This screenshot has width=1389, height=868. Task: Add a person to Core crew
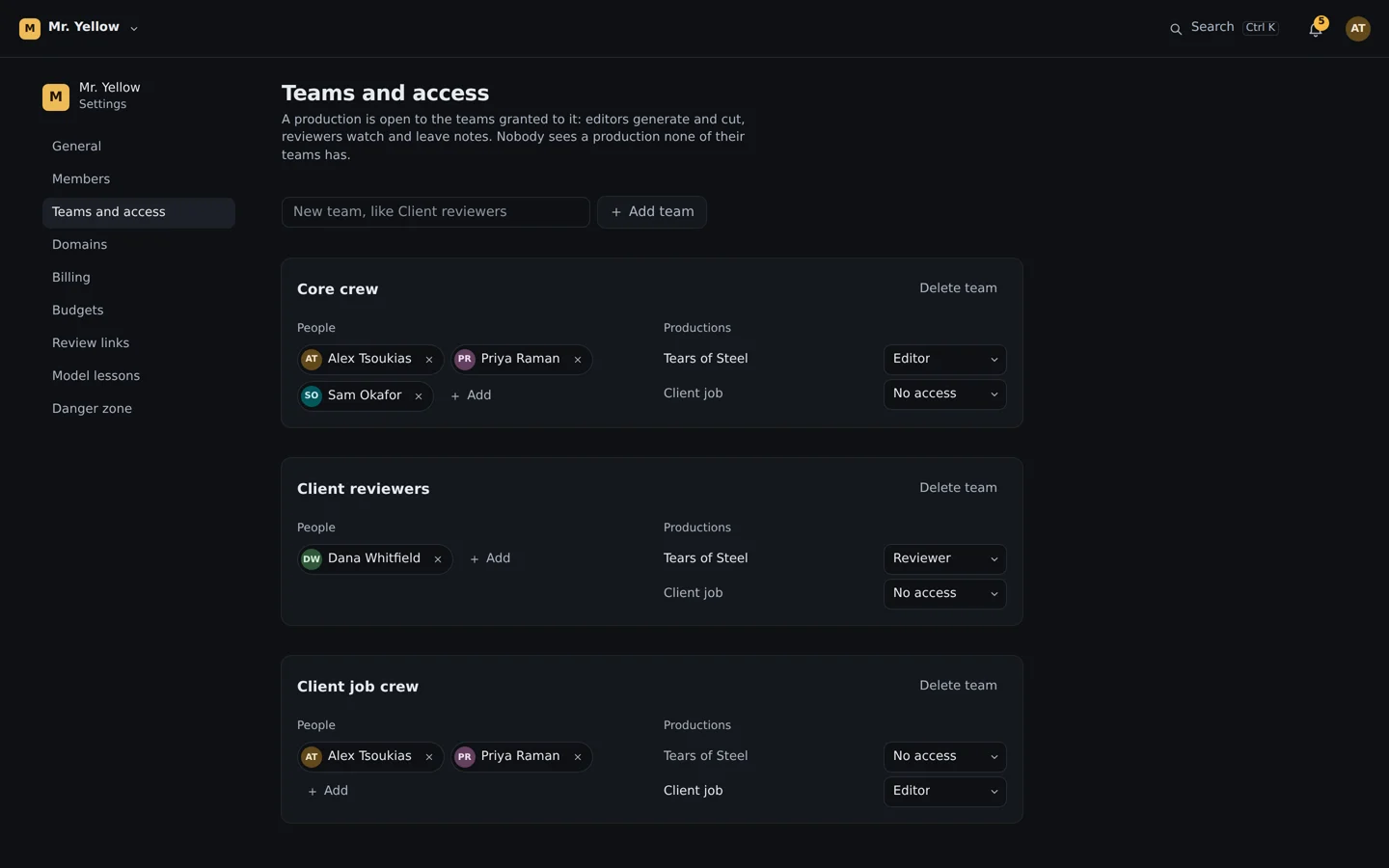471,395
